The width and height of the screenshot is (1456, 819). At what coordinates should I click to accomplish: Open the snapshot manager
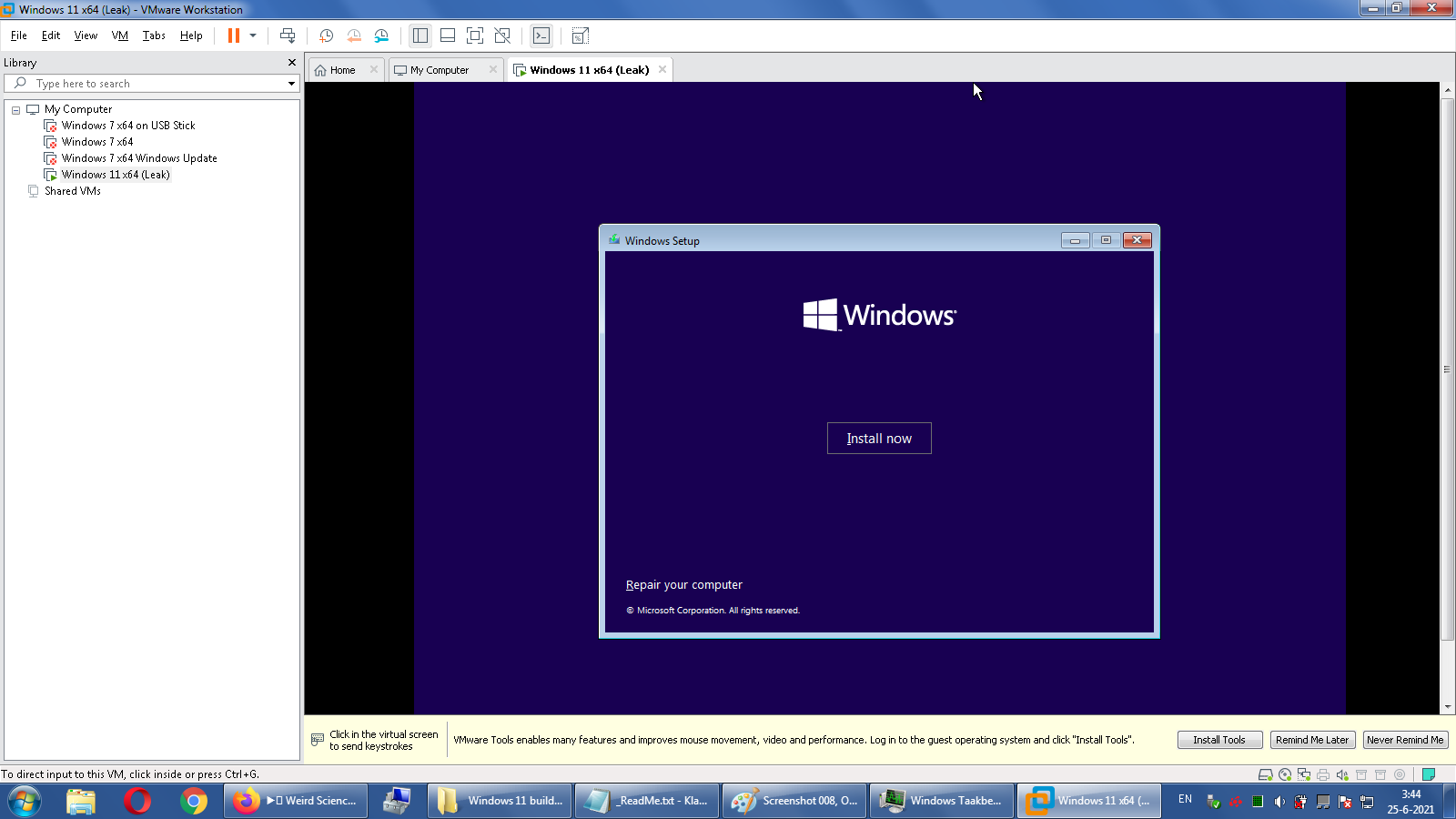(381, 35)
